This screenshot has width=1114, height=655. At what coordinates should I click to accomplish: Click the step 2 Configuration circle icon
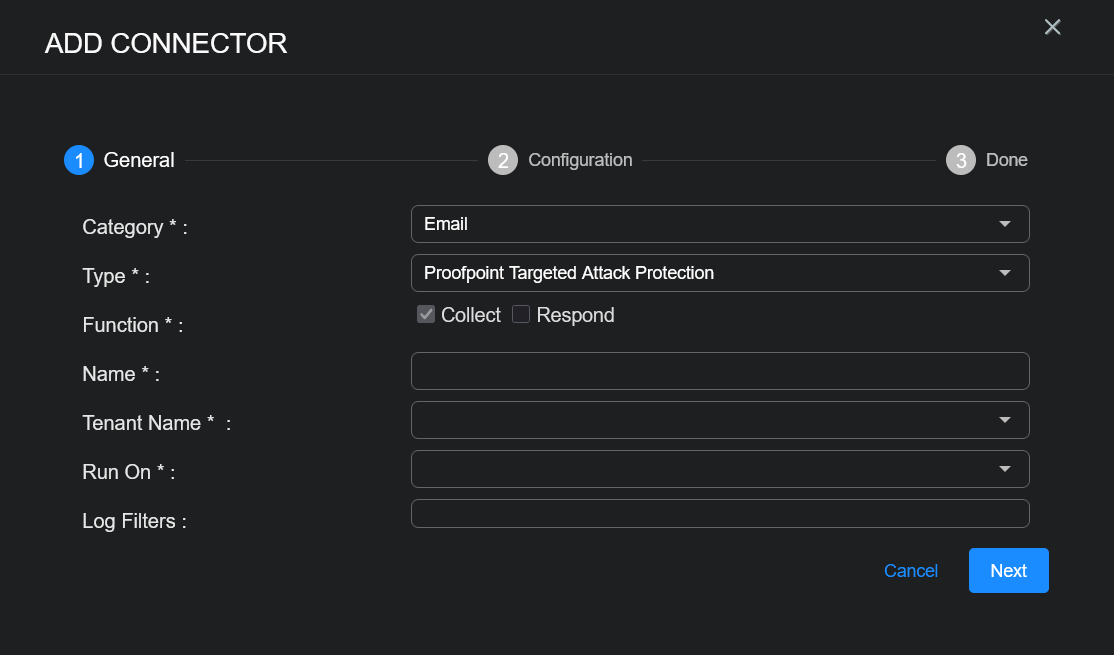tap(503, 160)
